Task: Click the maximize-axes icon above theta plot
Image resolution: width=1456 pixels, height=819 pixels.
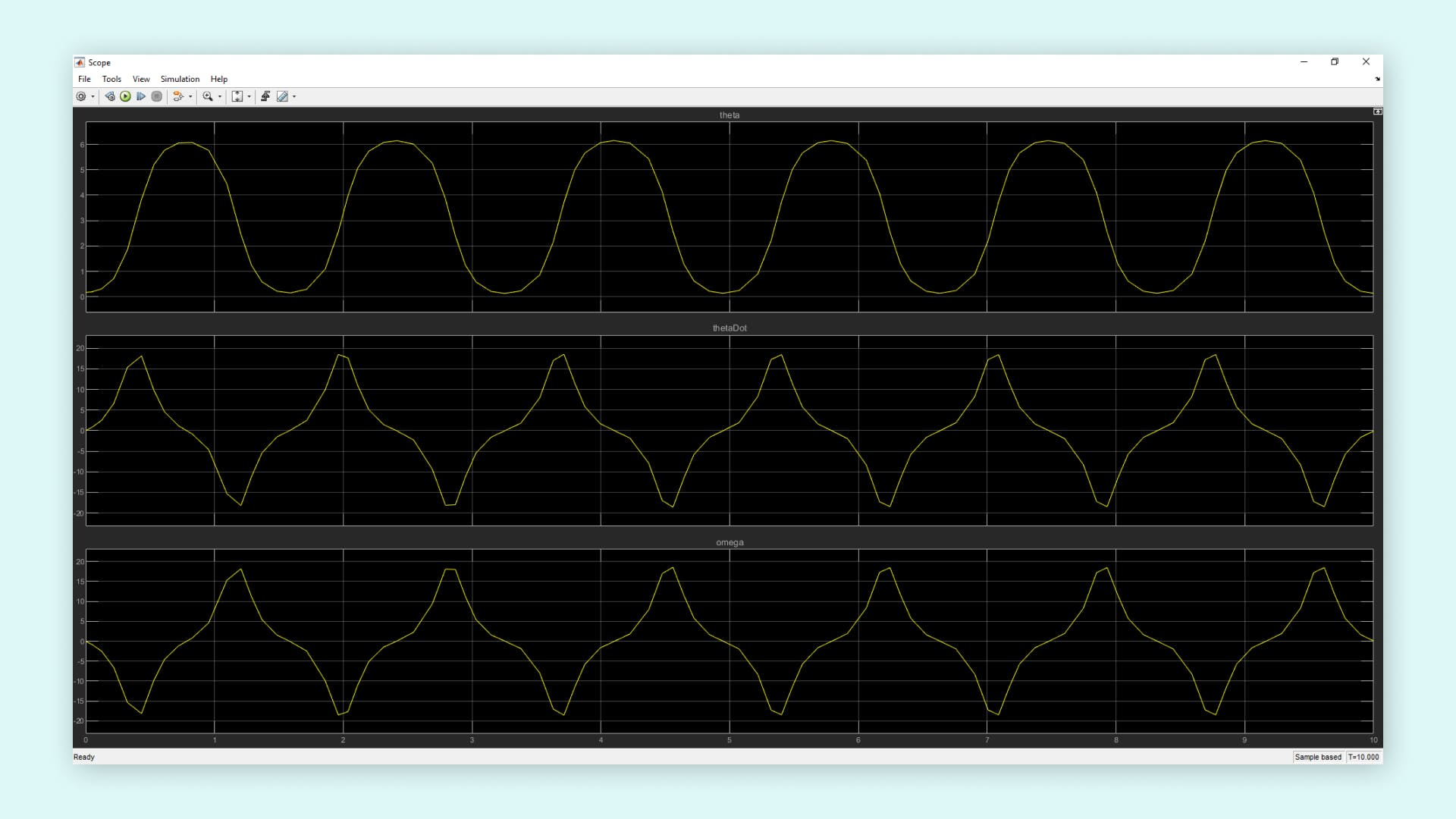Action: [x=1377, y=111]
